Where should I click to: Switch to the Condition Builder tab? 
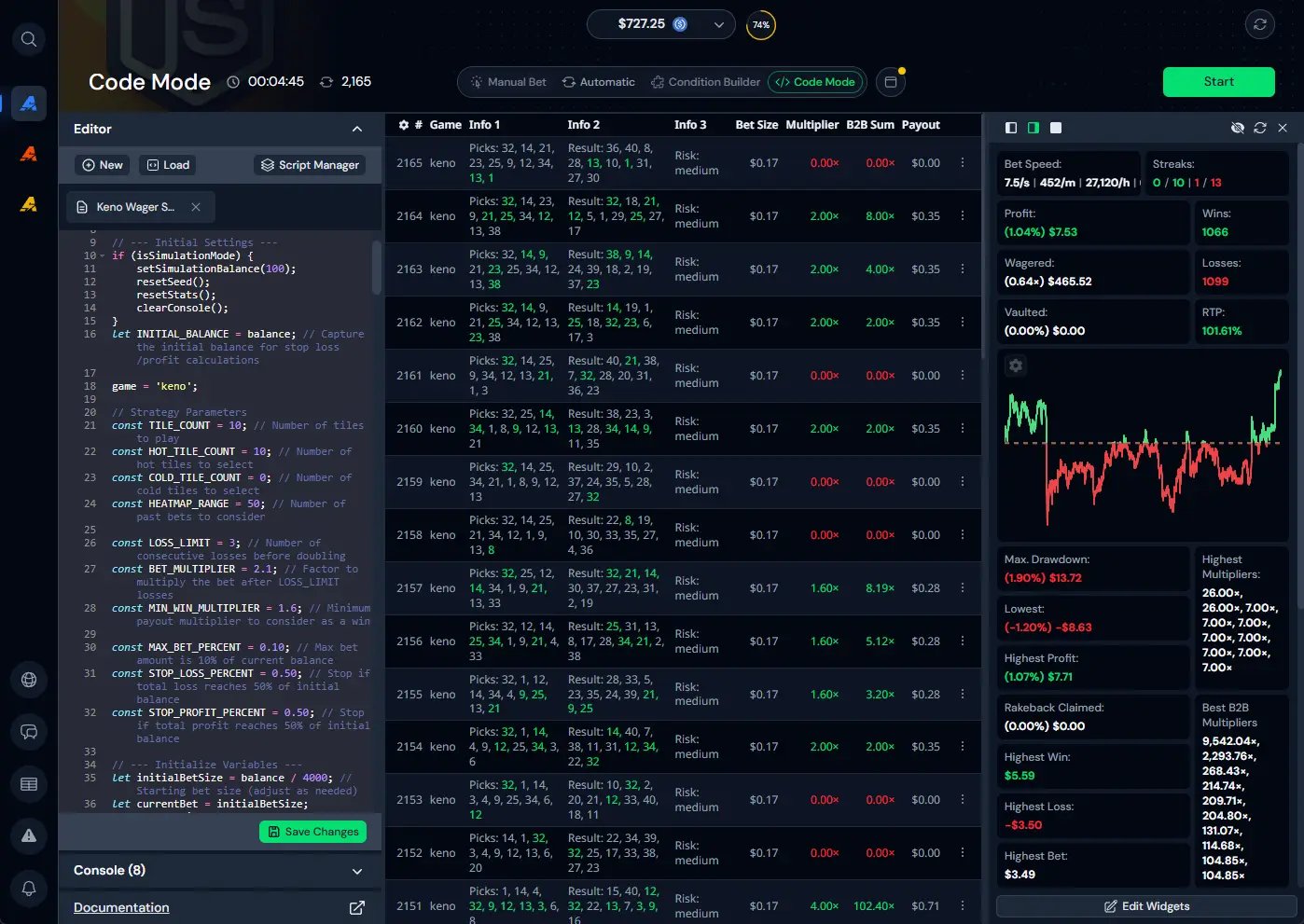(705, 82)
